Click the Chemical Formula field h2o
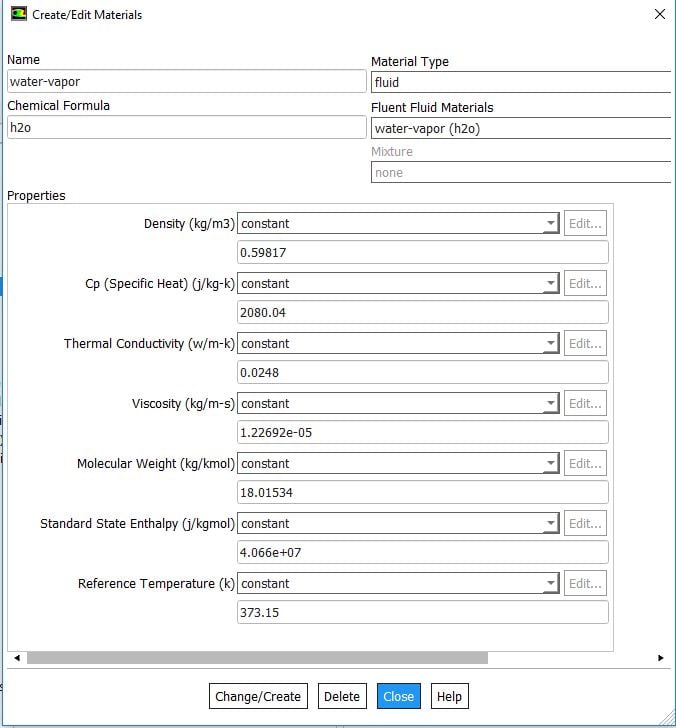This screenshot has width=676, height=728. 187,127
